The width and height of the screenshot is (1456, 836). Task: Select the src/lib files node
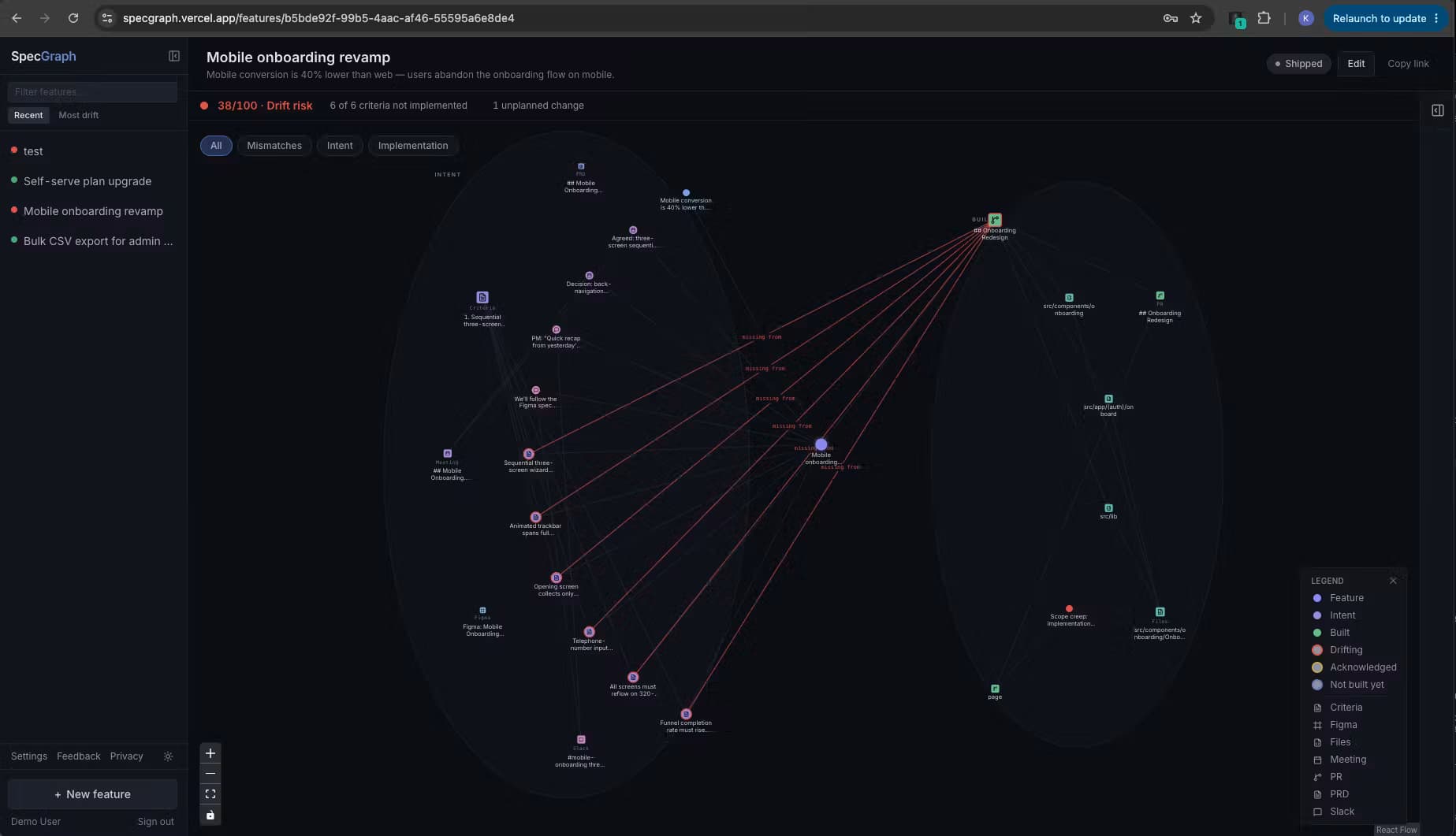pyautogui.click(x=1108, y=508)
